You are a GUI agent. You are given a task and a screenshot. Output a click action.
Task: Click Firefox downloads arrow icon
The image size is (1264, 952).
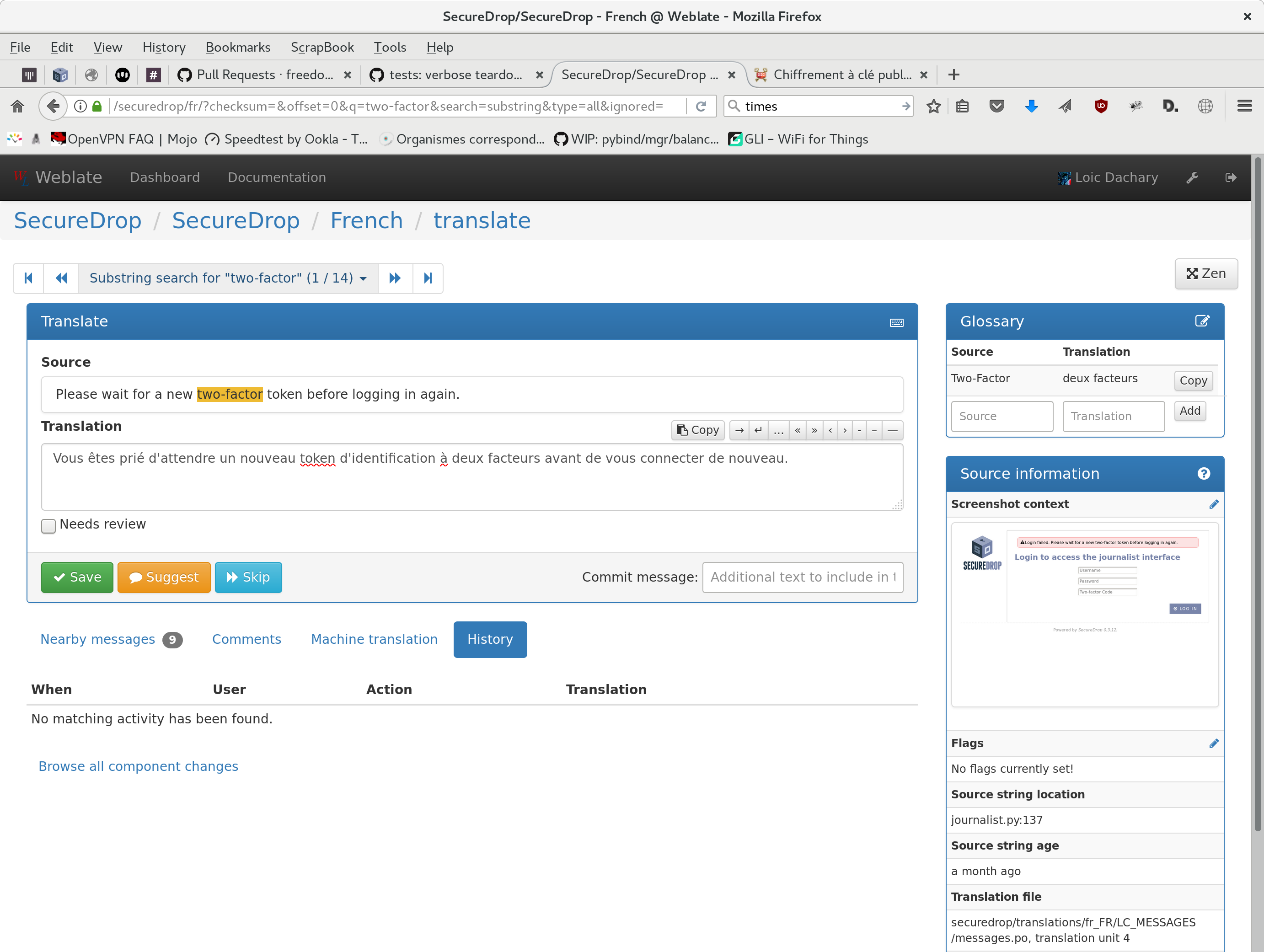pos(1031,106)
